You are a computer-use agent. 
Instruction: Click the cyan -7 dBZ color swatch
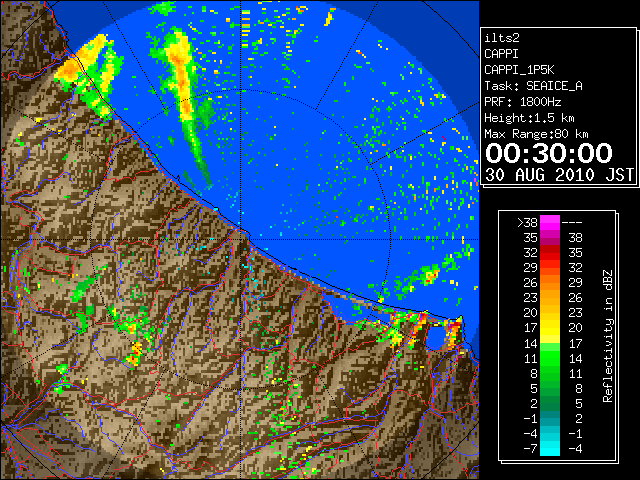(550, 448)
